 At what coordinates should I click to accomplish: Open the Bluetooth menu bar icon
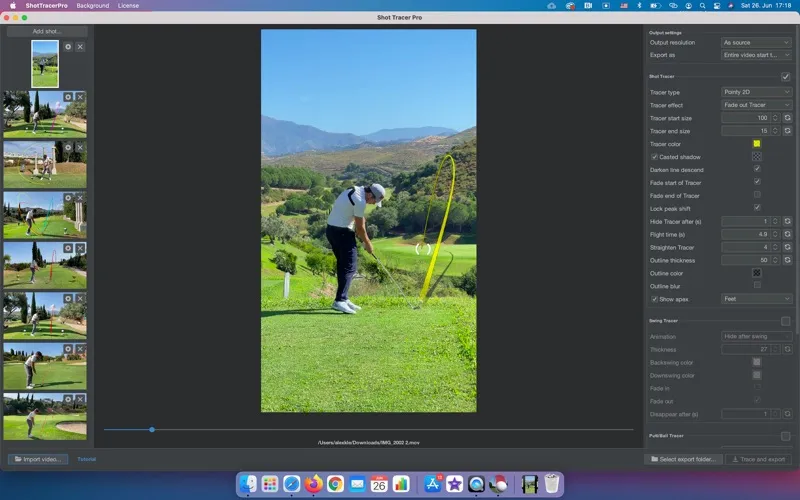pos(639,6)
